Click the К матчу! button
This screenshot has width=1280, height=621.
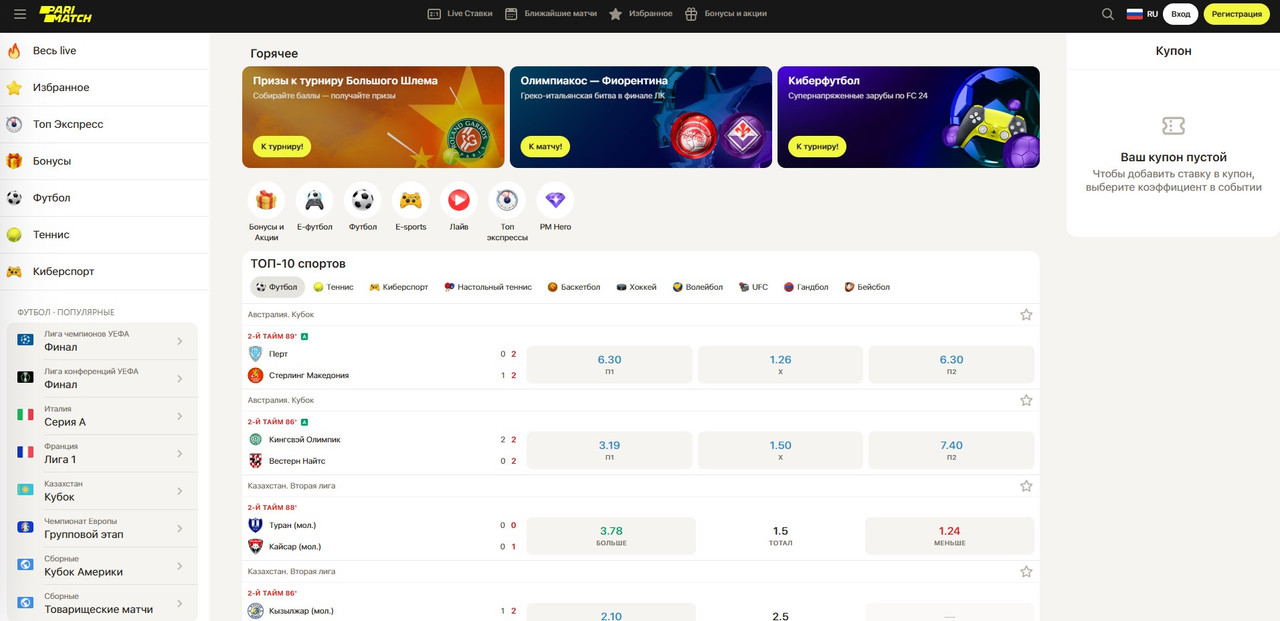point(545,146)
